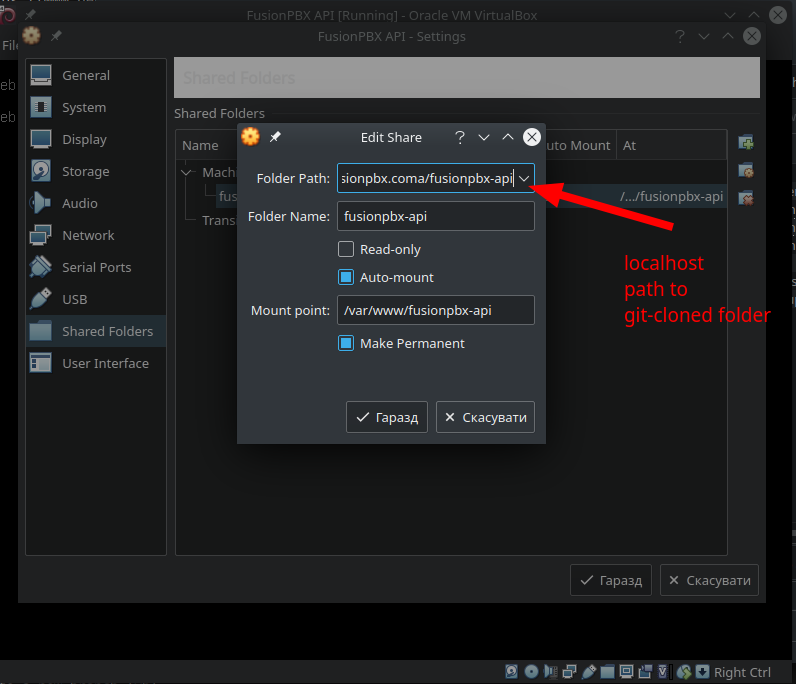Screen dimensions: 796x684
Task: Select the Shared Folders category
Action: [x=95, y=332]
